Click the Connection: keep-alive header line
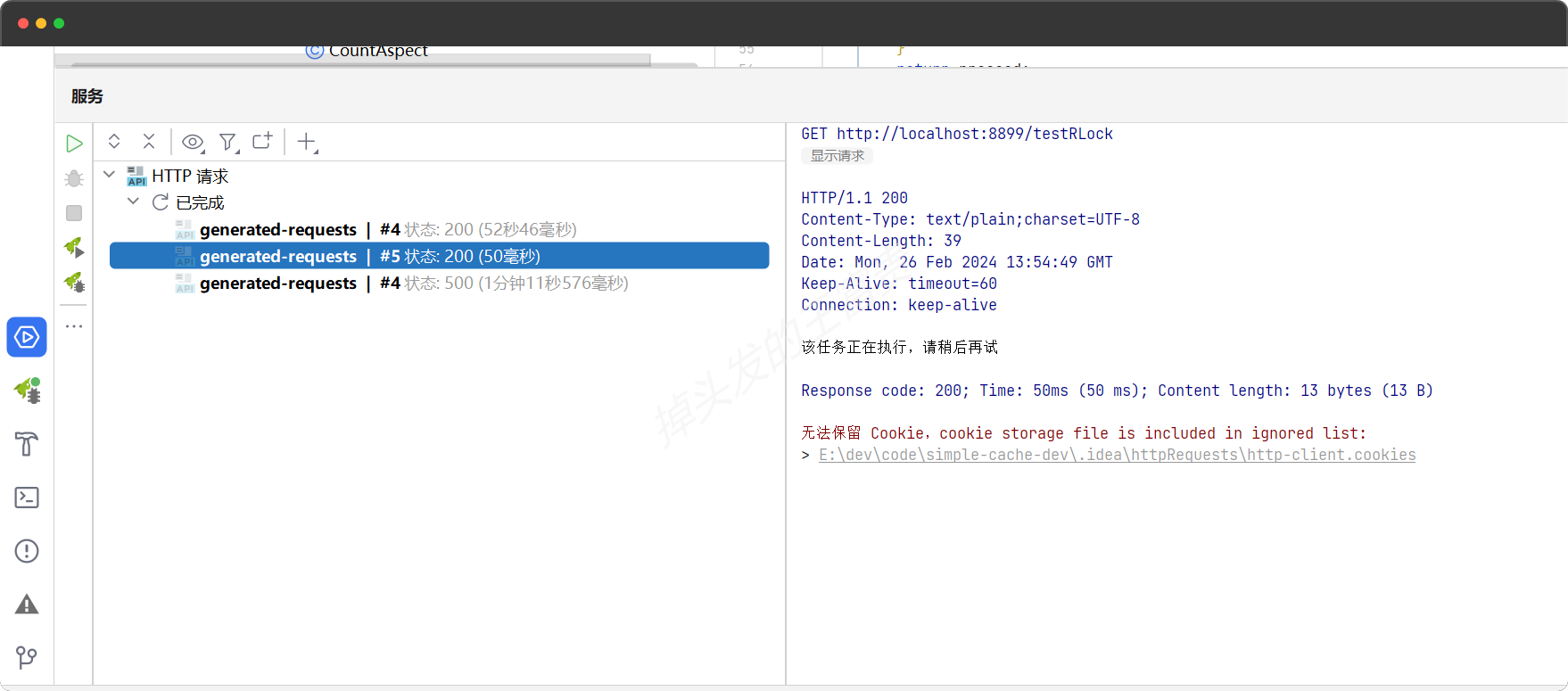The image size is (1568, 691). [899, 305]
